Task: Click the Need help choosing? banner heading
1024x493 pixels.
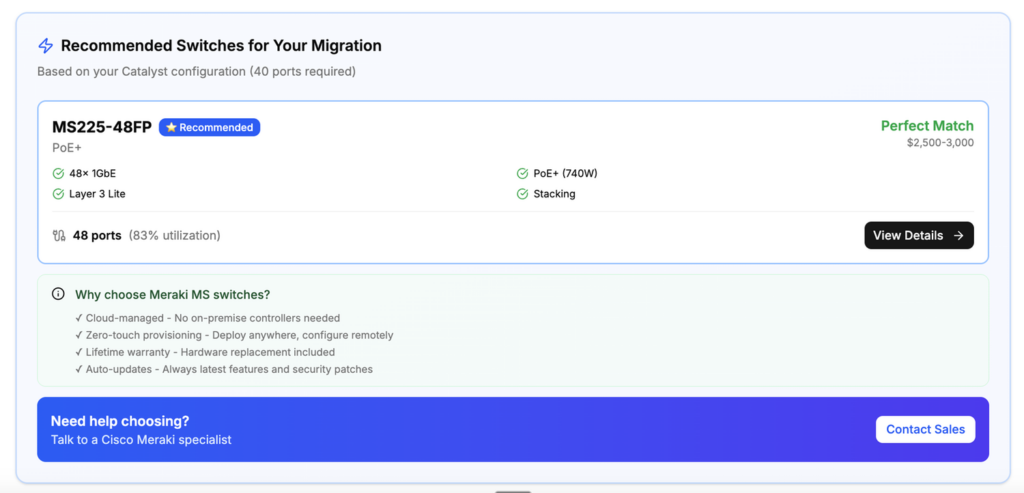Action: coord(120,421)
